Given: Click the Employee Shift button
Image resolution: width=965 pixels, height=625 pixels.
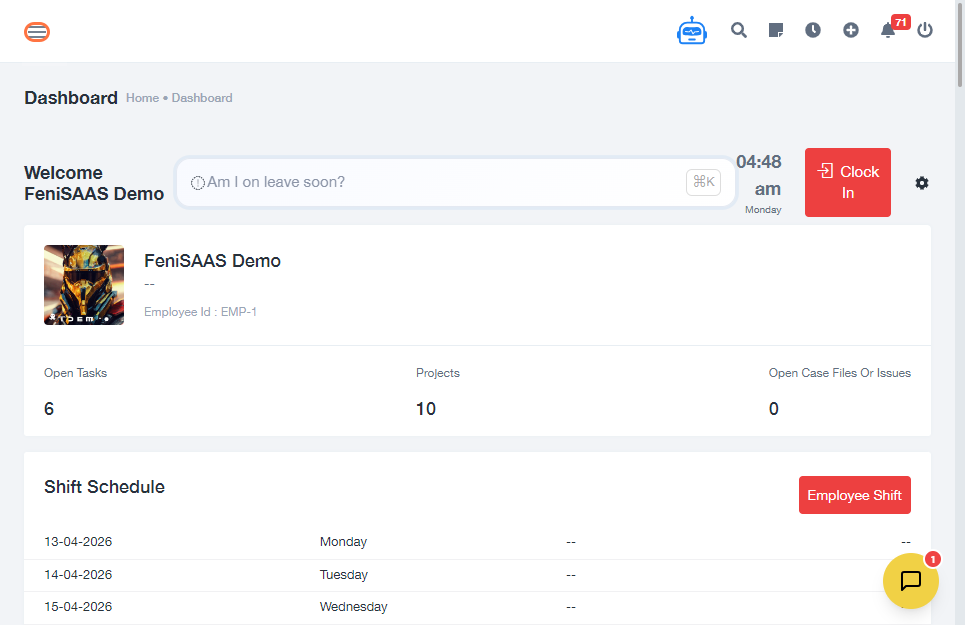Looking at the screenshot, I should click(x=854, y=495).
